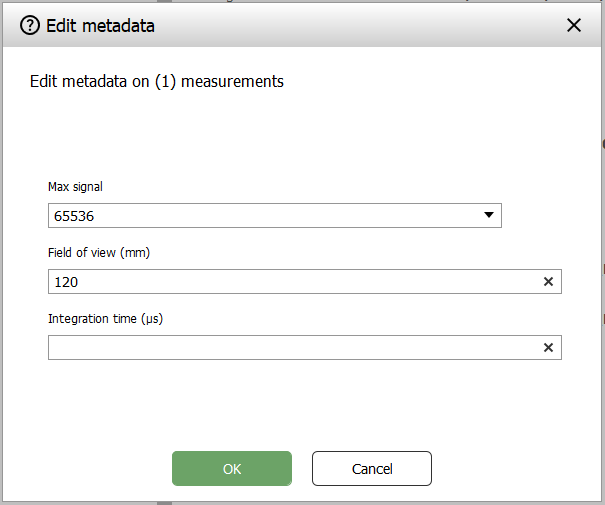The height and width of the screenshot is (505, 605).
Task: Click the 'Edit metadata' title bar text
Action: [x=100, y=26]
